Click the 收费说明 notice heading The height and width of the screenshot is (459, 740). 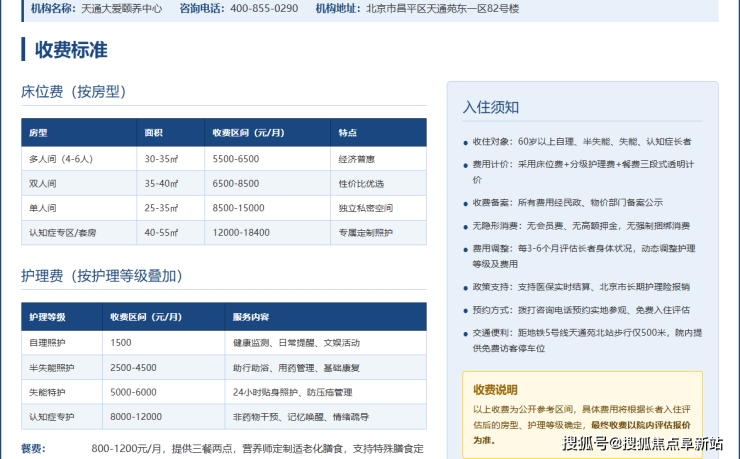(496, 390)
